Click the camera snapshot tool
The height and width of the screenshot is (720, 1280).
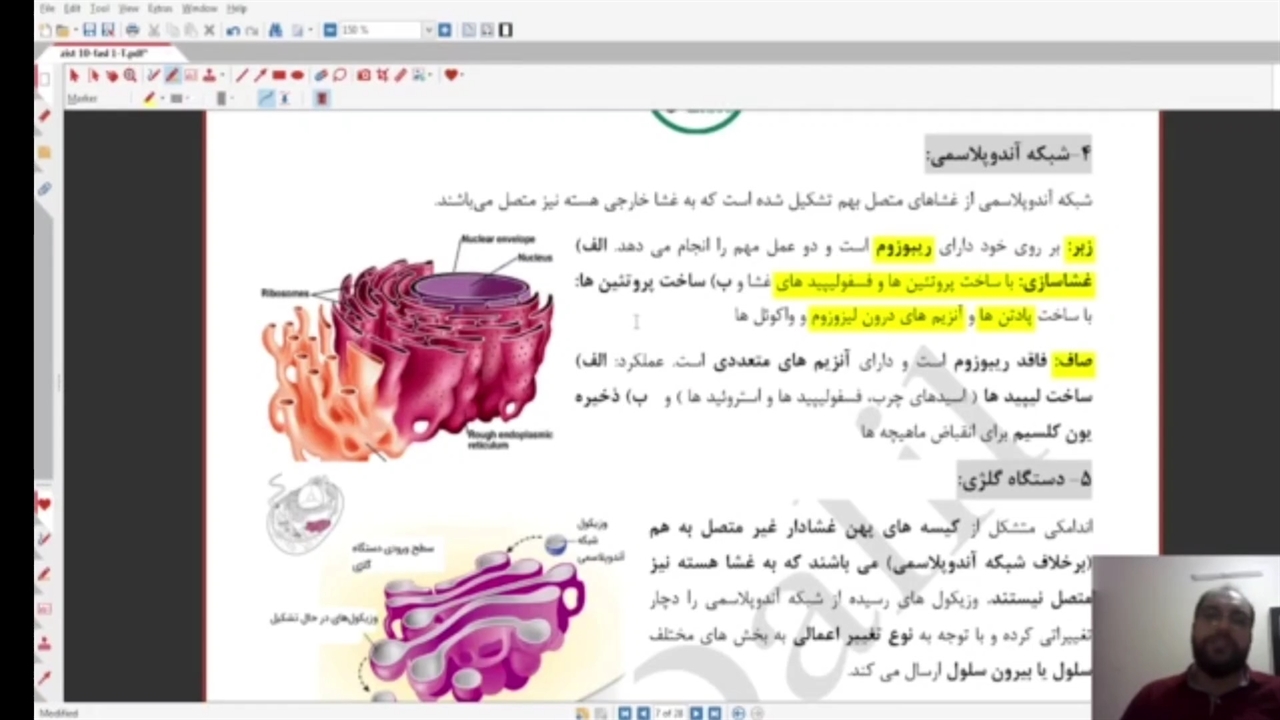point(364,76)
